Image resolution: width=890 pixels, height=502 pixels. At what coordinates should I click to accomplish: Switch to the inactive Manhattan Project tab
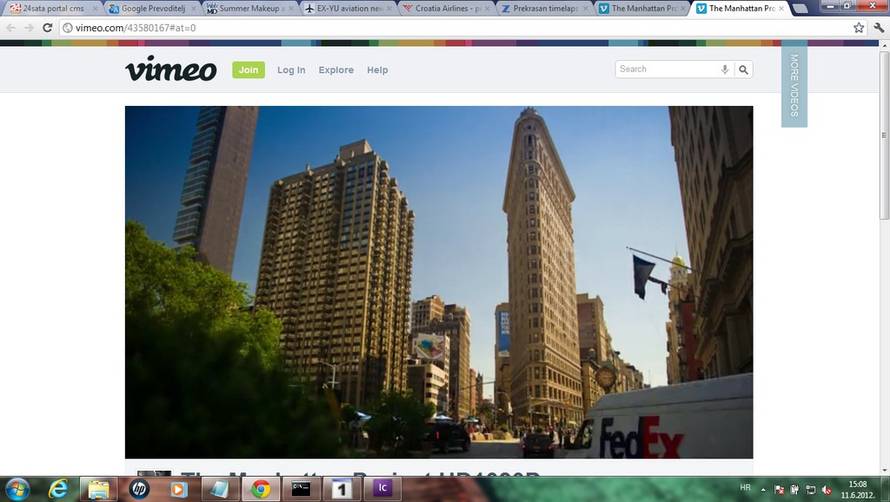[x=640, y=9]
